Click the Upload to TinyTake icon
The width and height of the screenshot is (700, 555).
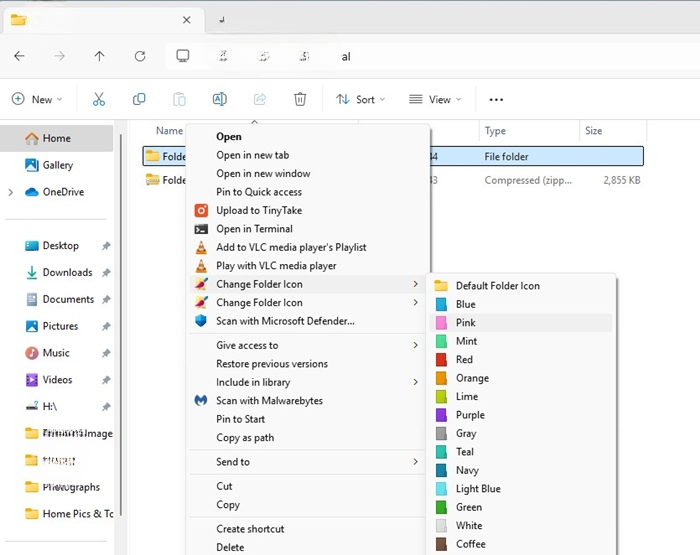click(x=201, y=210)
